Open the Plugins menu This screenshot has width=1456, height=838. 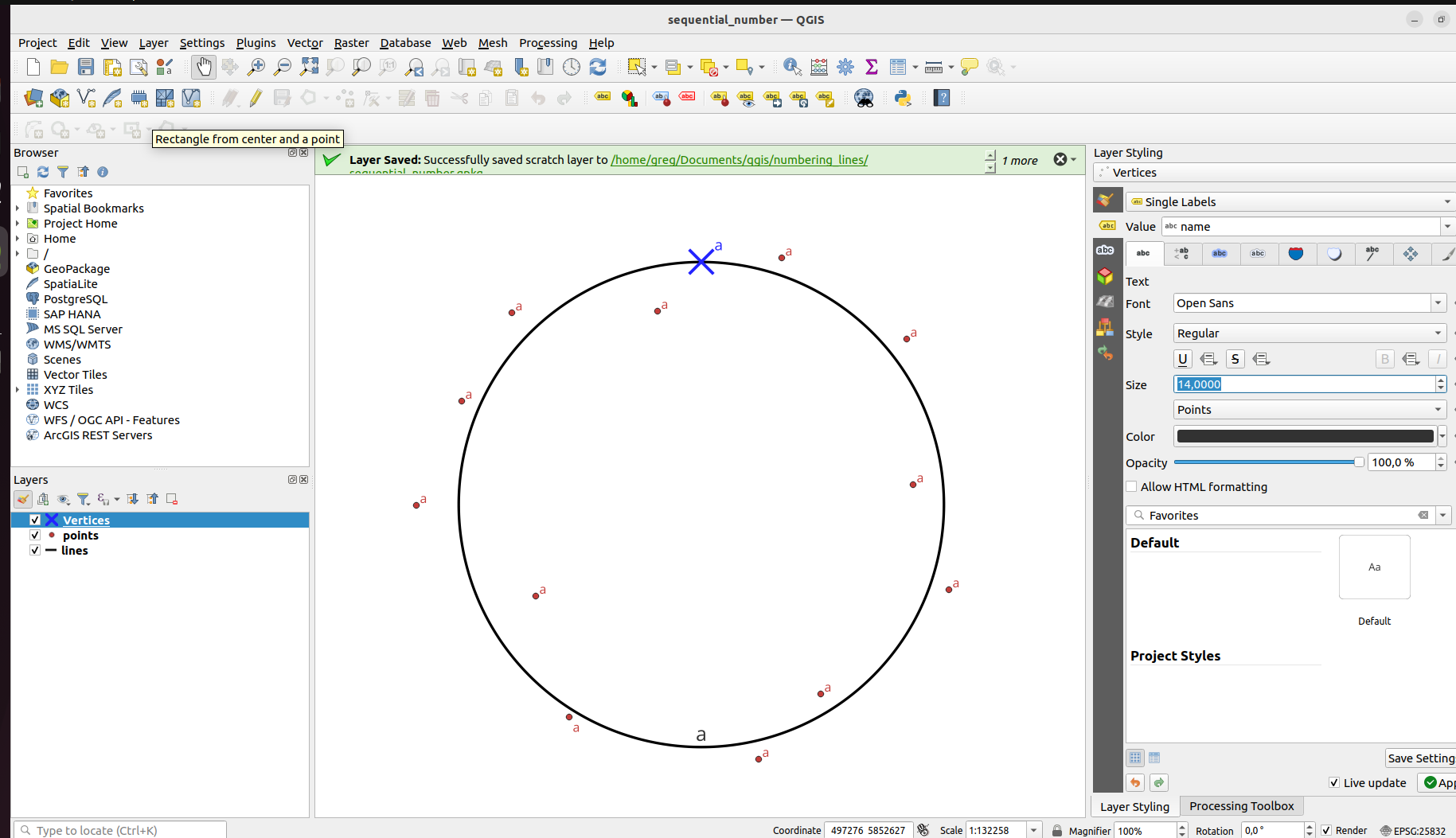pyautogui.click(x=256, y=43)
